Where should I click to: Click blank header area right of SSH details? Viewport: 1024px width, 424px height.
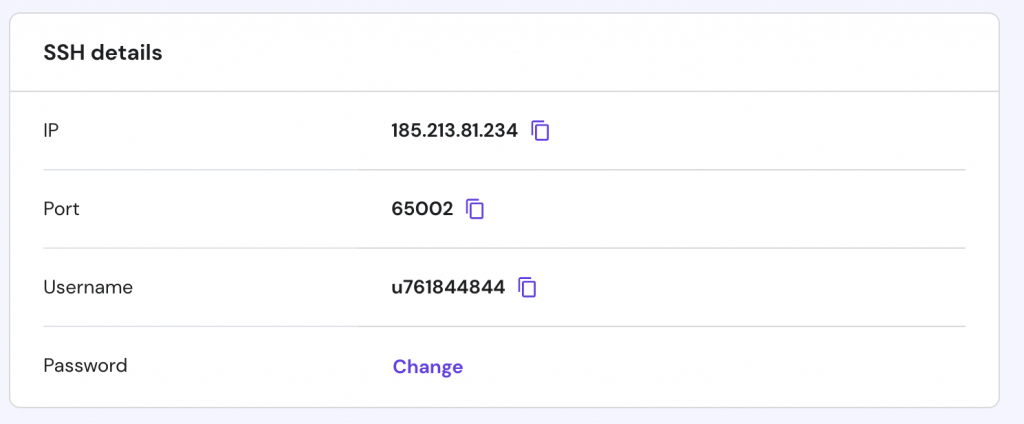click(600, 53)
